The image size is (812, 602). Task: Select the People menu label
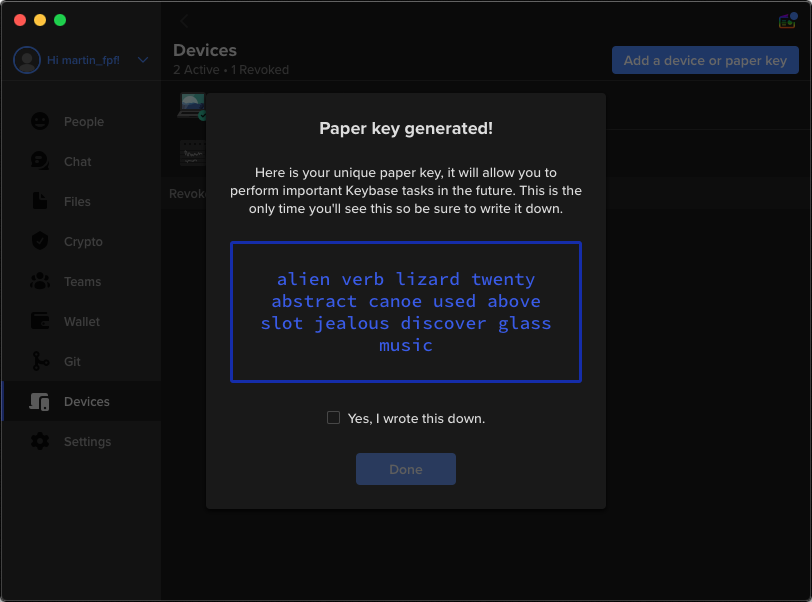[x=84, y=121]
